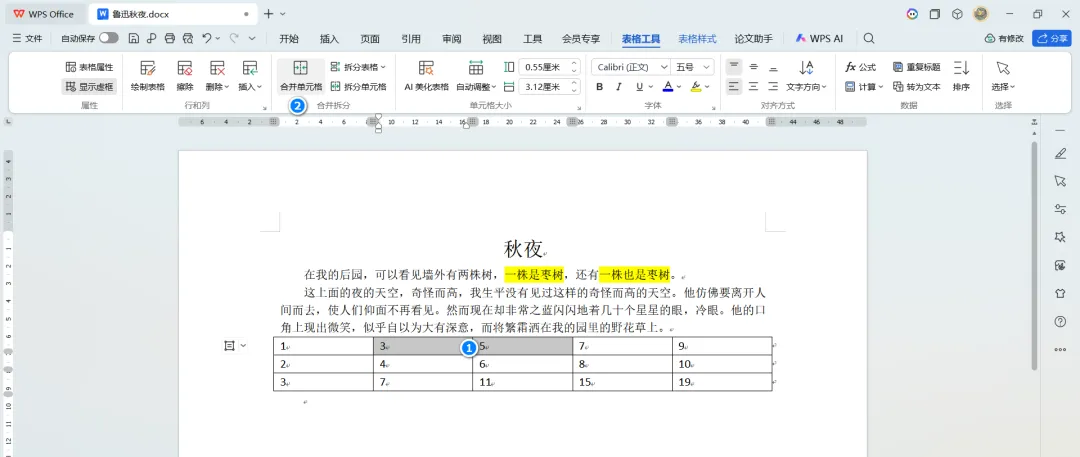Click the 有修改 (Has changes) button
Viewport: 1080px width, 457px height.
point(1004,39)
